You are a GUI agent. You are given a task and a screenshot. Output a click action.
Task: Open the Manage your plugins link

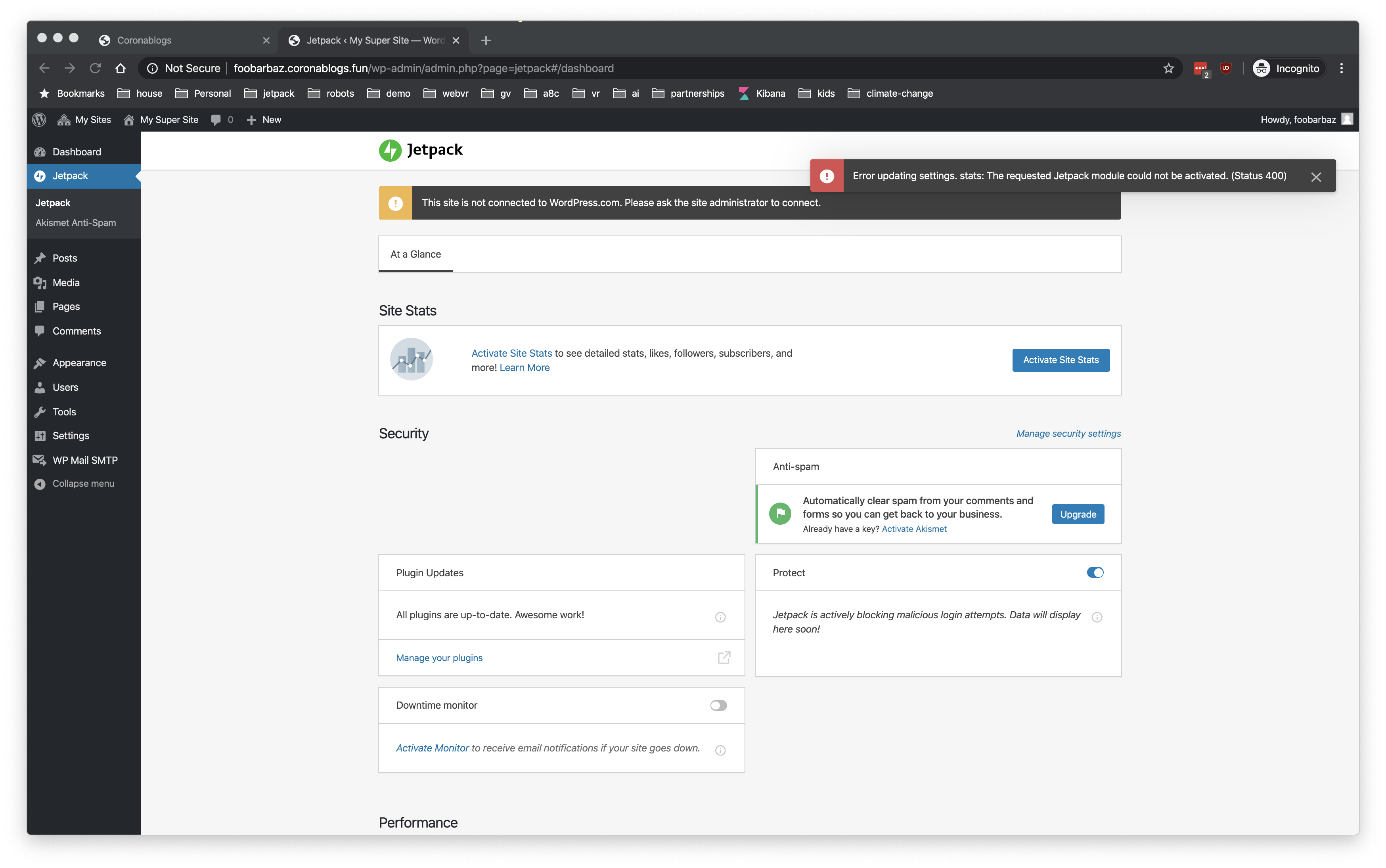click(439, 658)
